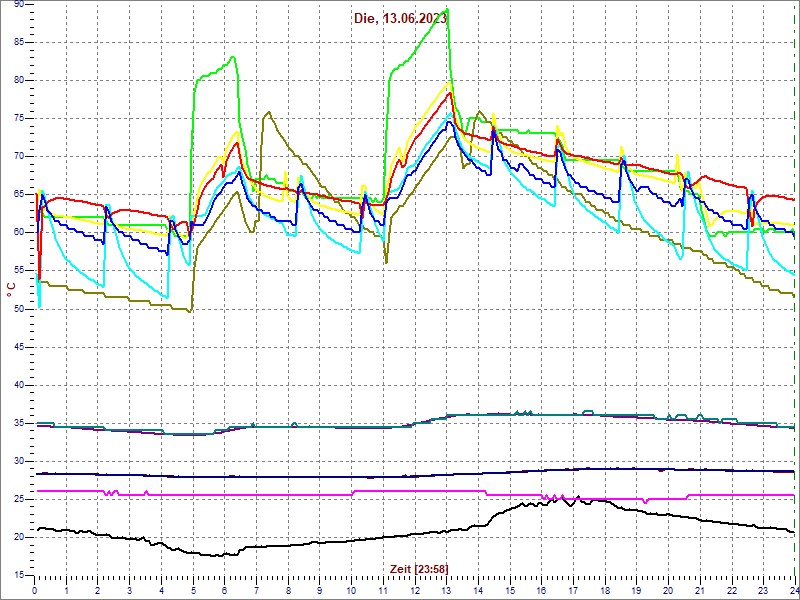Click the "°C" unit label
Viewport: 800px width, 600px height.
pyautogui.click(x=11, y=289)
